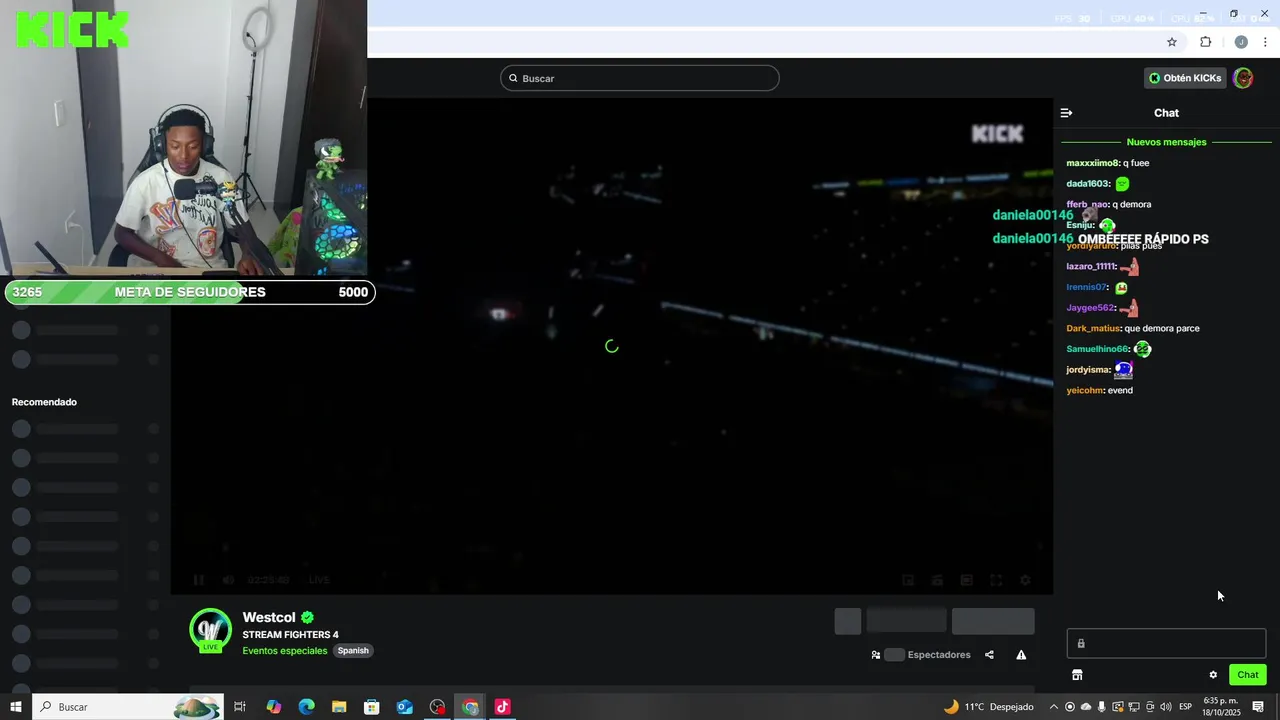Click the green Chat send button

click(1248, 675)
